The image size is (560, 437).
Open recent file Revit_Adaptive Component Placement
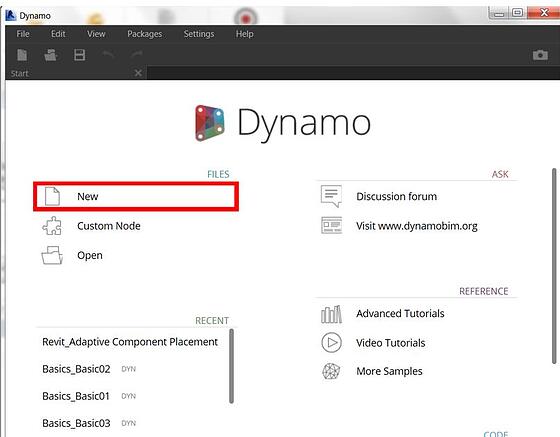click(130, 342)
